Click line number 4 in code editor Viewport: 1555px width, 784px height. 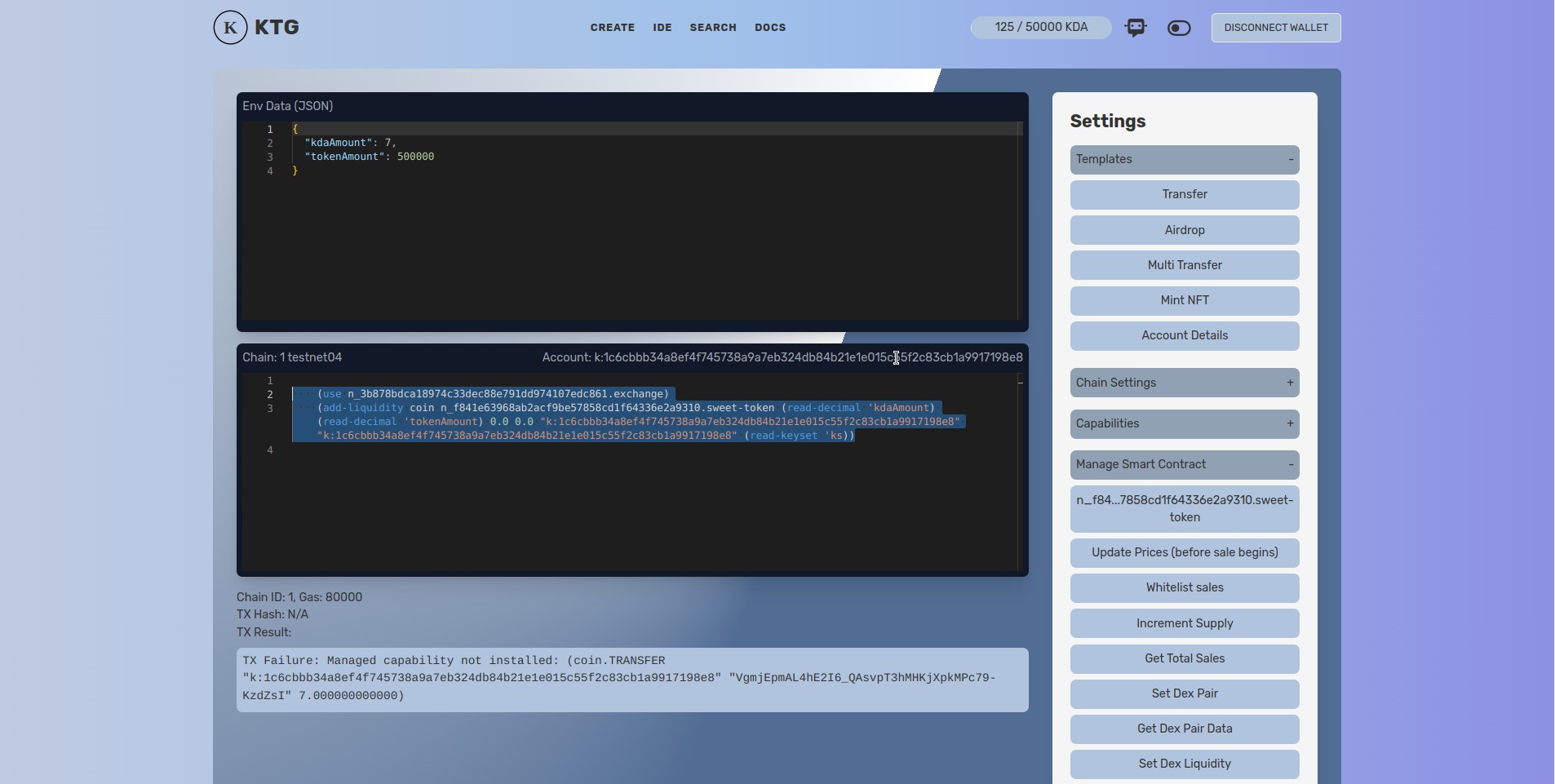tap(270, 450)
